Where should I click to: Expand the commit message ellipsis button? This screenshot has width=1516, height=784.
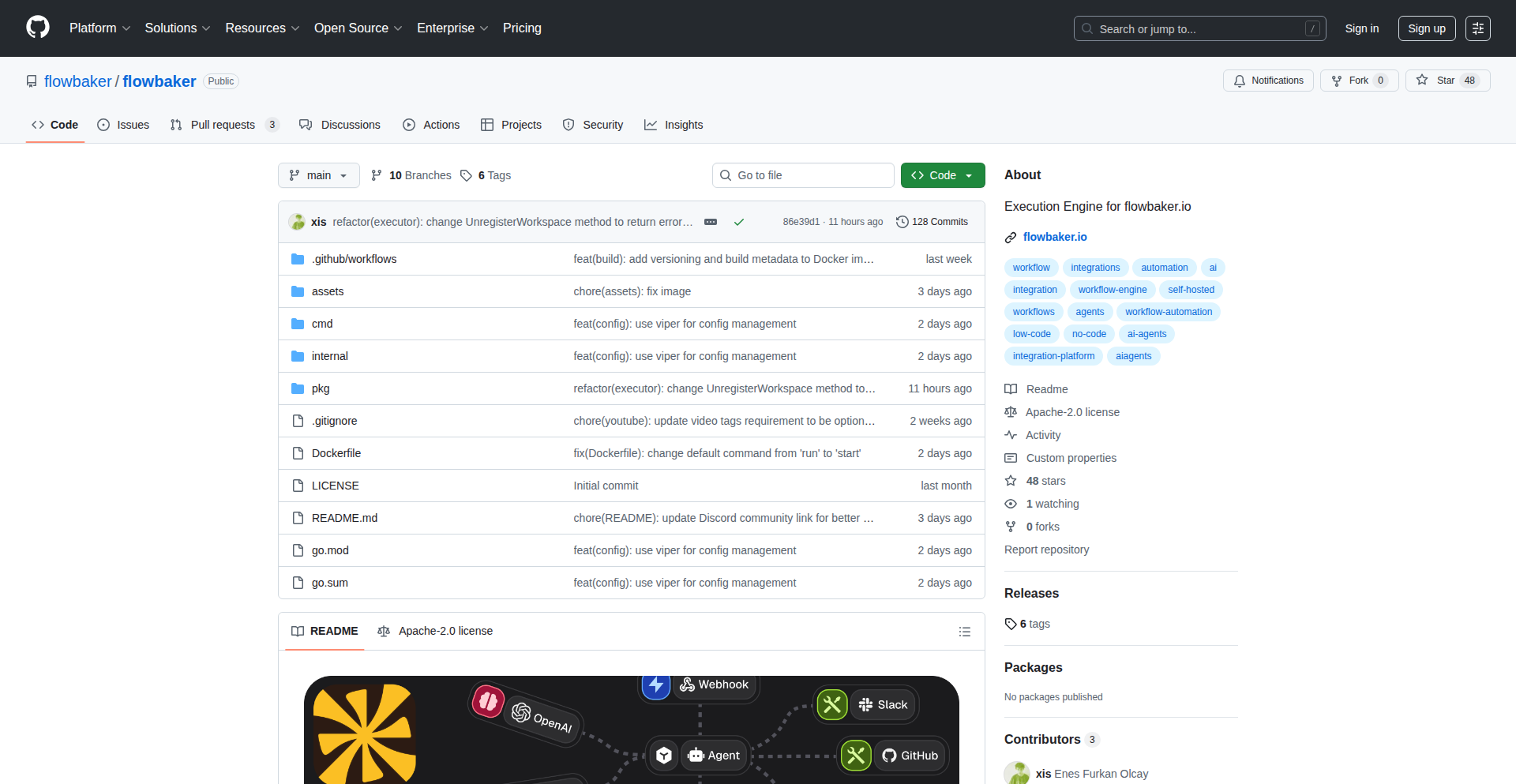(711, 222)
